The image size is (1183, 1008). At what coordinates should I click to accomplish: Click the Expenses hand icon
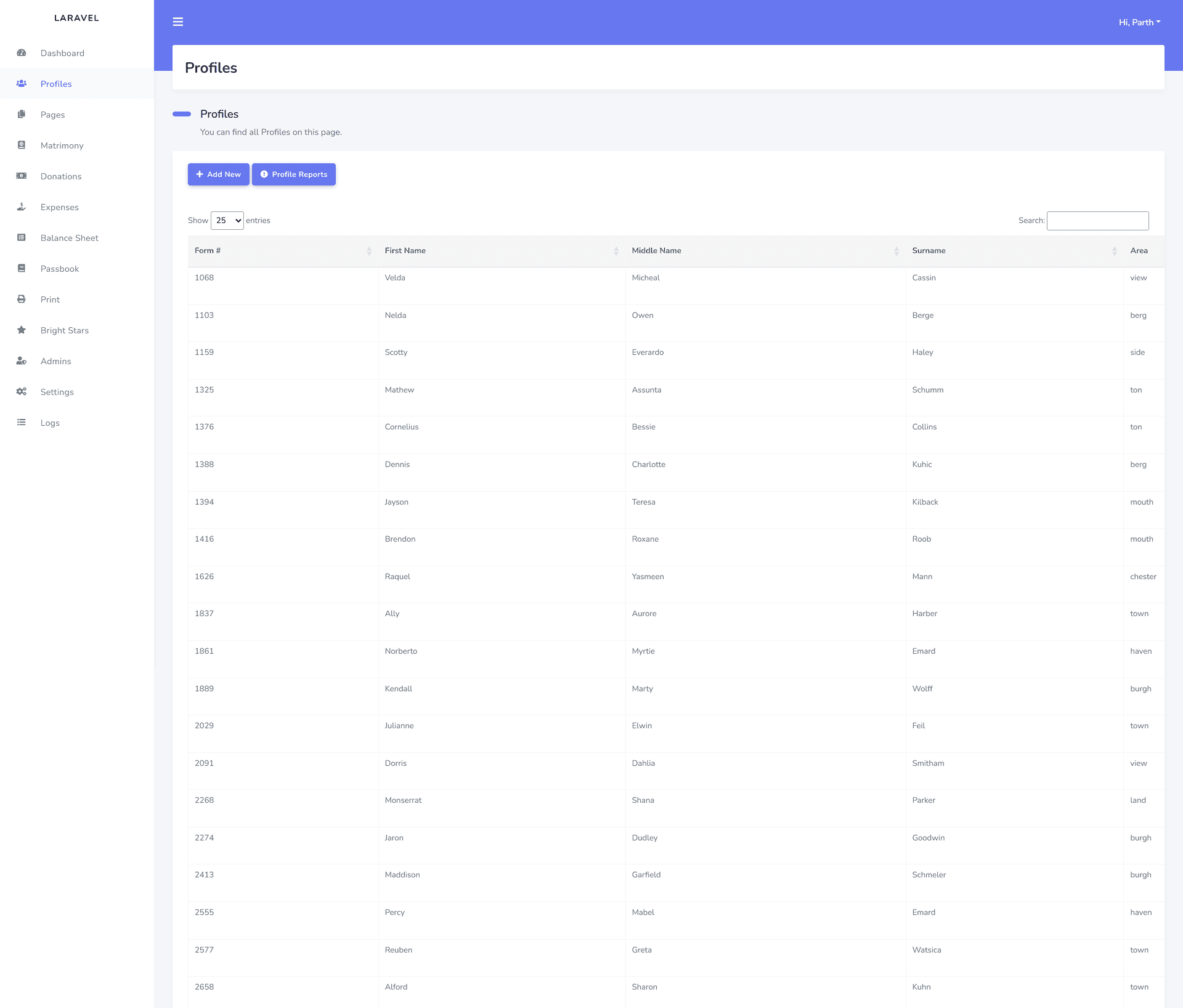[x=22, y=207]
